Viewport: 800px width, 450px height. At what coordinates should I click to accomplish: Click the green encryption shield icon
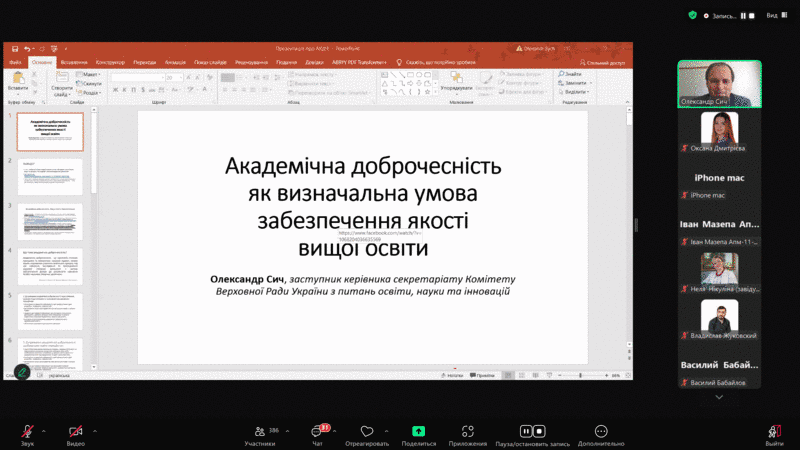tap(692, 15)
